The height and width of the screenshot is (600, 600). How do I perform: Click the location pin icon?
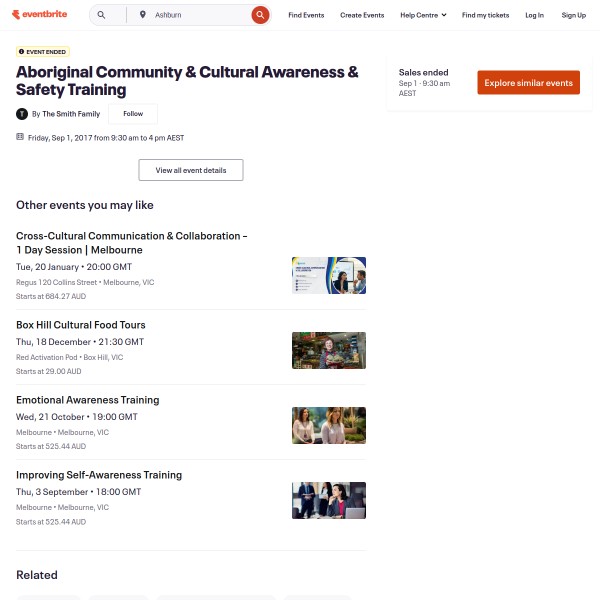(143, 15)
